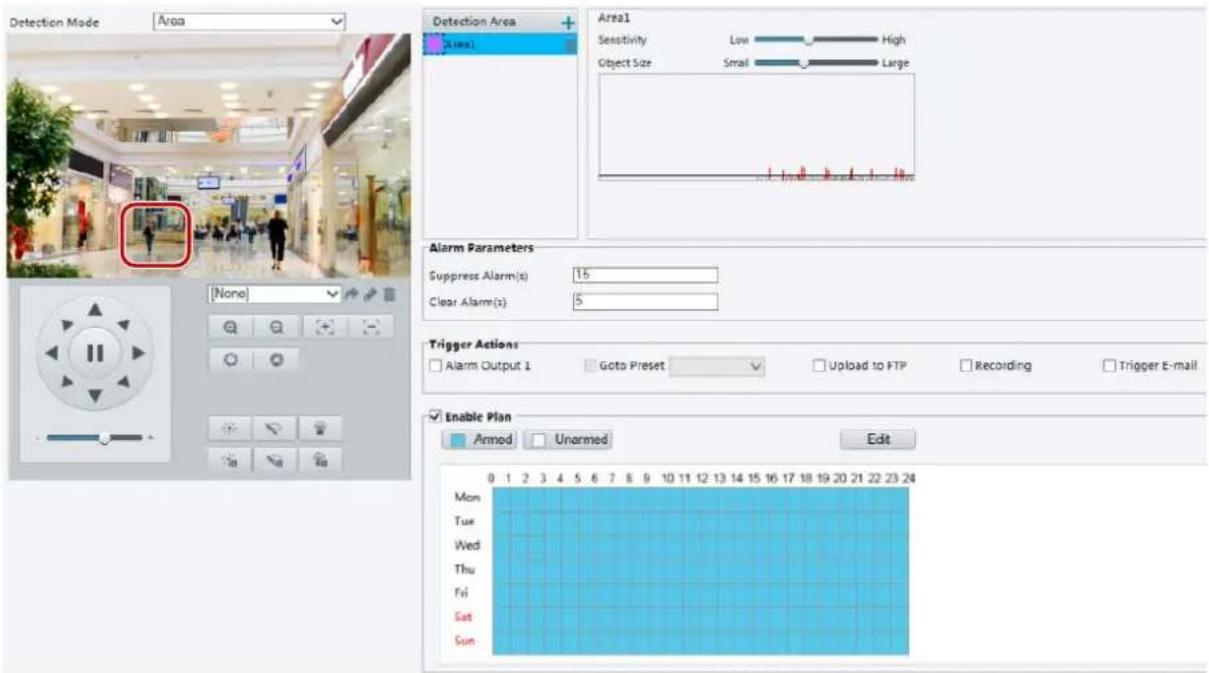Image resolution: width=1209 pixels, height=673 pixels.
Task: Go to the selected preset arrow icon
Action: (353, 295)
